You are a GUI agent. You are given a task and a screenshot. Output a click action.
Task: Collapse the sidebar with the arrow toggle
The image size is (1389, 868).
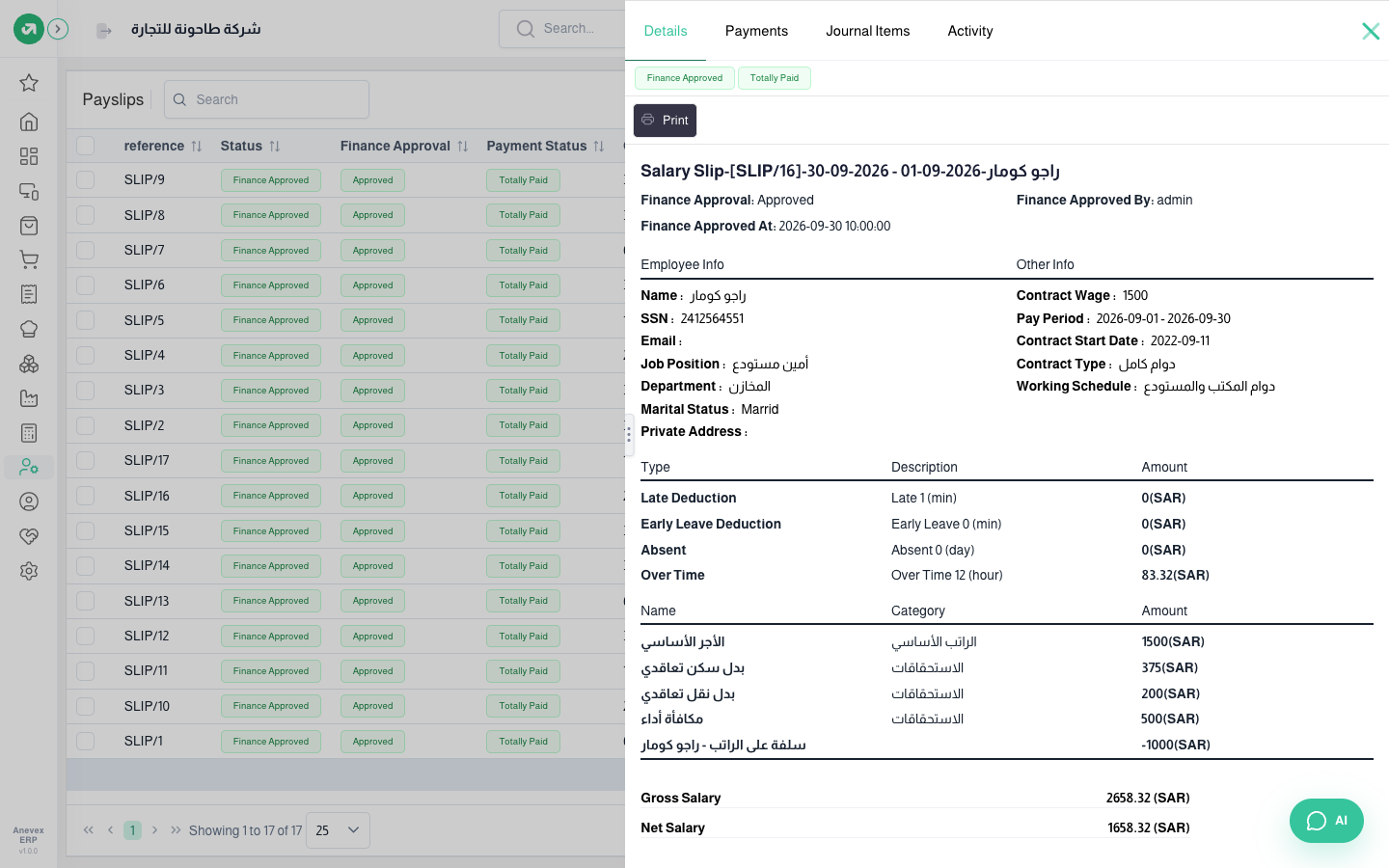[x=58, y=29]
